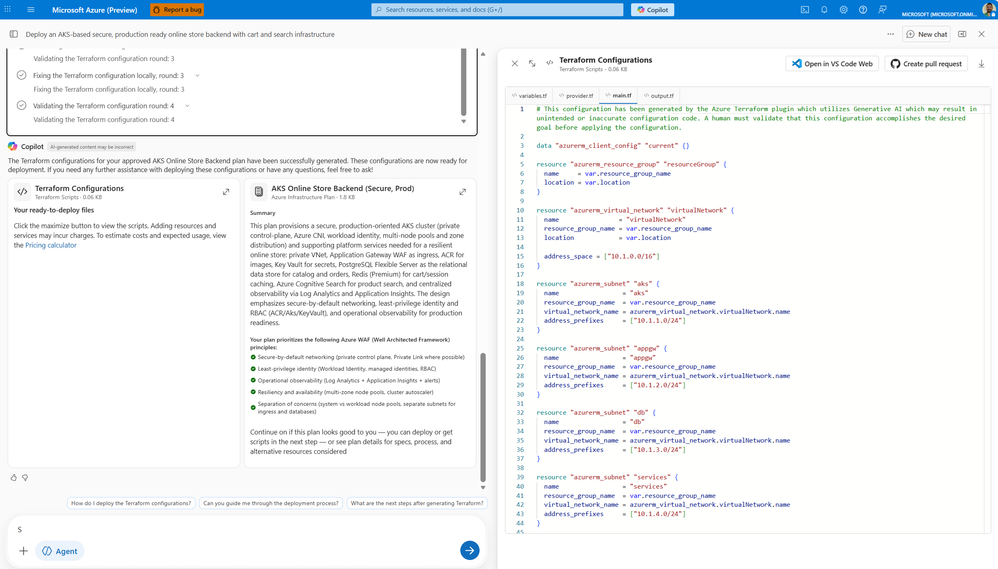Download the Terraform scripts
Viewport: 998px width, 569px height.
click(981, 64)
